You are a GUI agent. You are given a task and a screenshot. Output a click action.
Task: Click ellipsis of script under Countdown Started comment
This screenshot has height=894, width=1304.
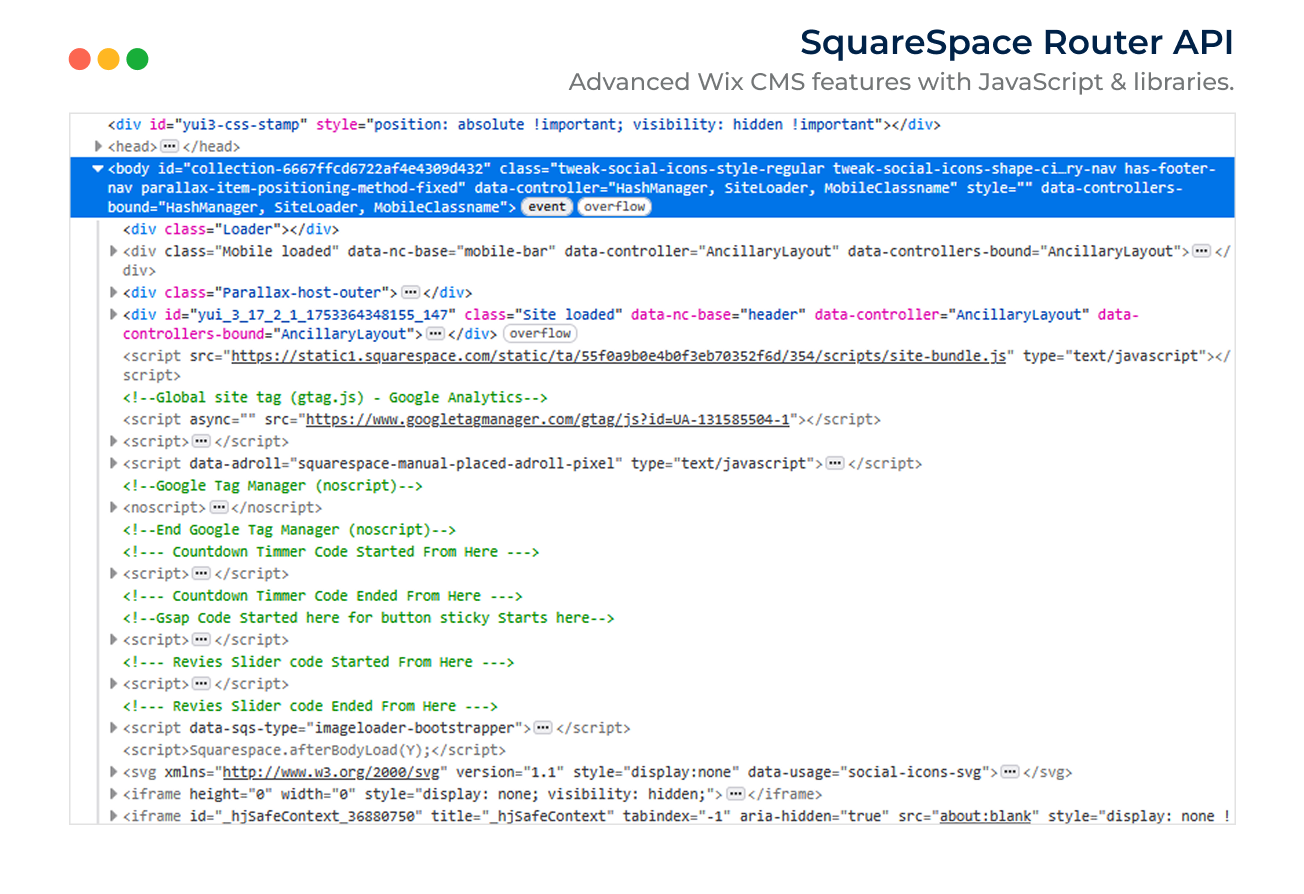click(x=201, y=573)
